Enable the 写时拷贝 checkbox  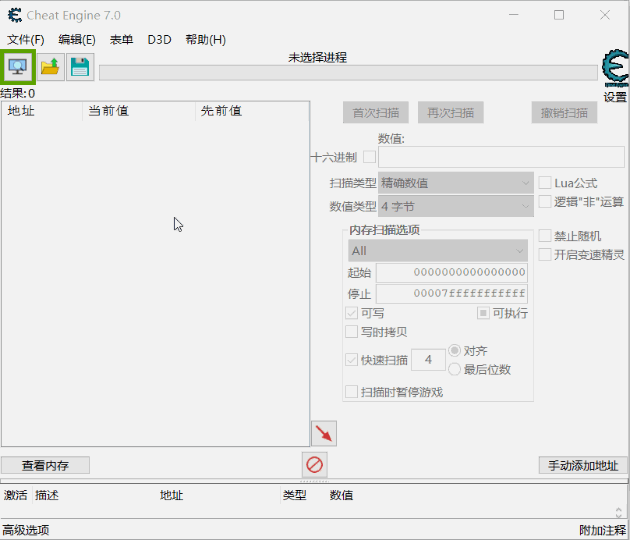click(x=352, y=332)
